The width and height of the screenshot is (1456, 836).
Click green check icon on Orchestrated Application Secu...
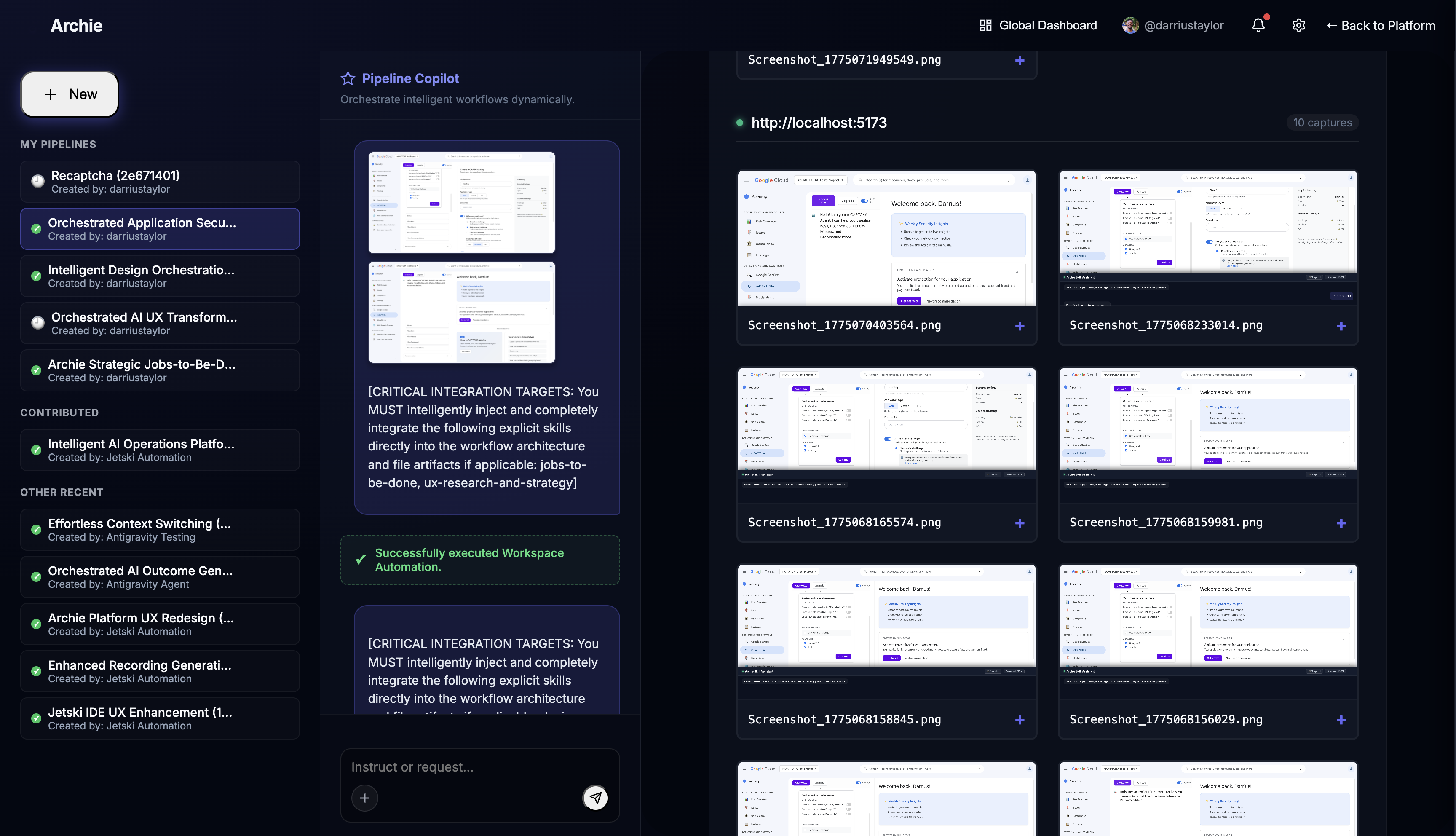(x=36, y=228)
